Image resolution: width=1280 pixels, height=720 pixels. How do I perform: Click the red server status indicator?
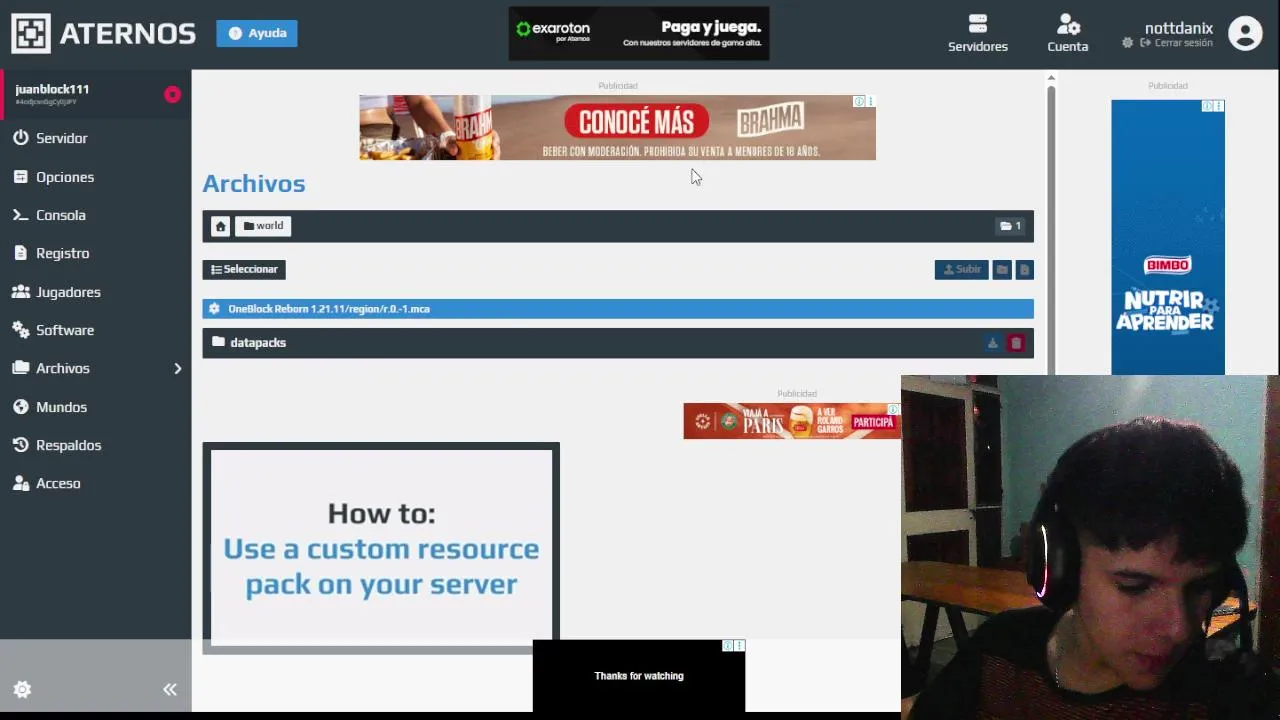pos(172,94)
